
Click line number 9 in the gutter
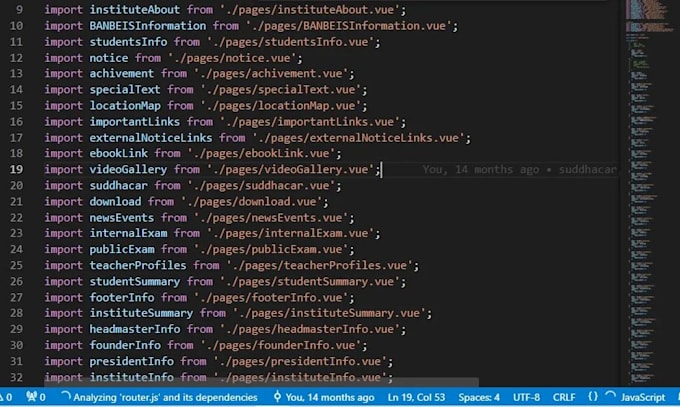click(19, 10)
